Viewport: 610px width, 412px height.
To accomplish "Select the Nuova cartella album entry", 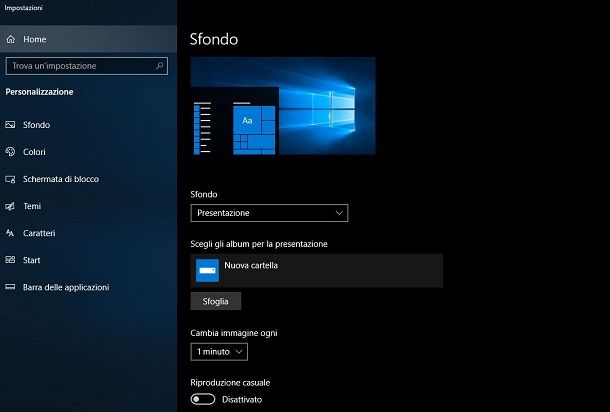I will coord(317,271).
